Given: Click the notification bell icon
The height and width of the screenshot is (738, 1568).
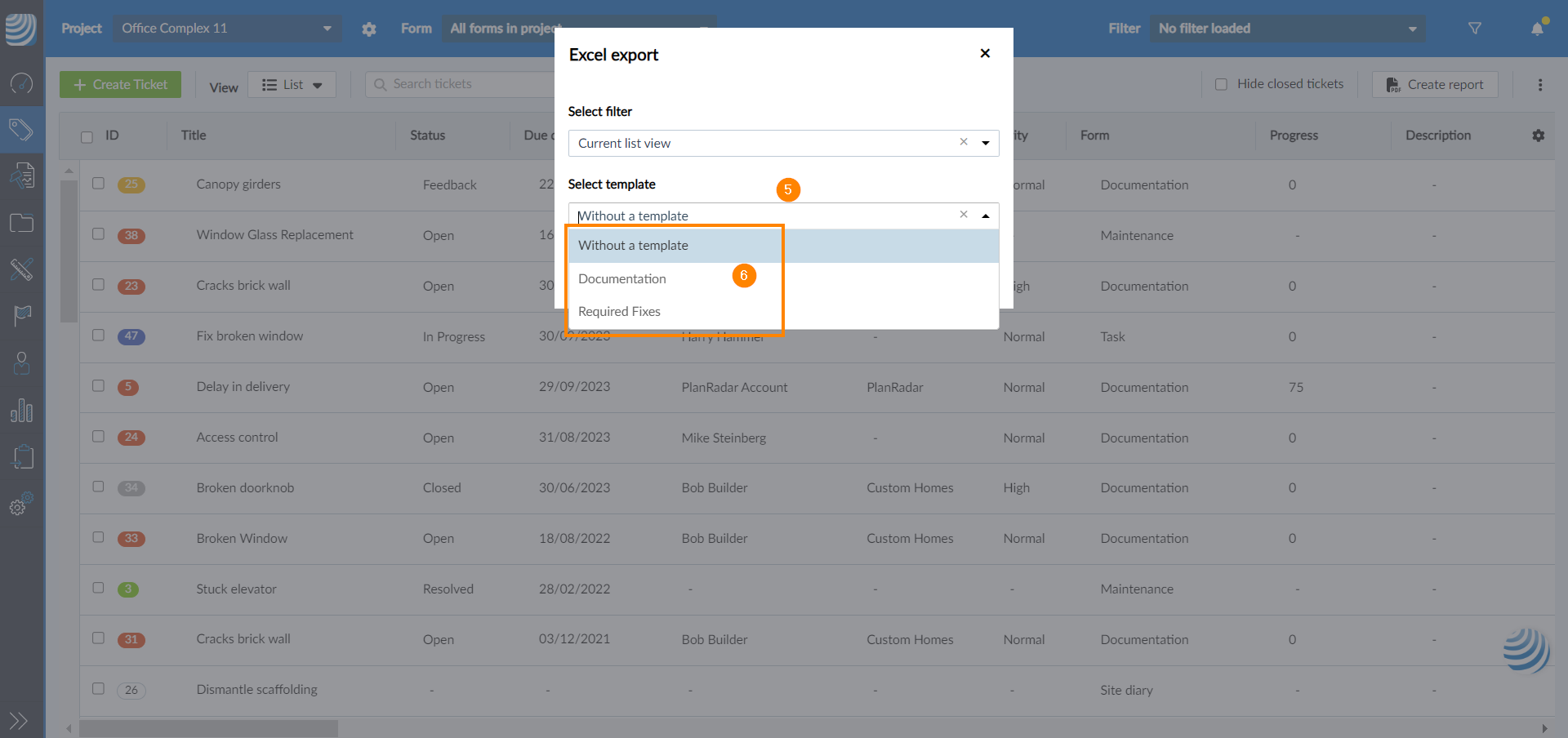Looking at the screenshot, I should 1537,29.
